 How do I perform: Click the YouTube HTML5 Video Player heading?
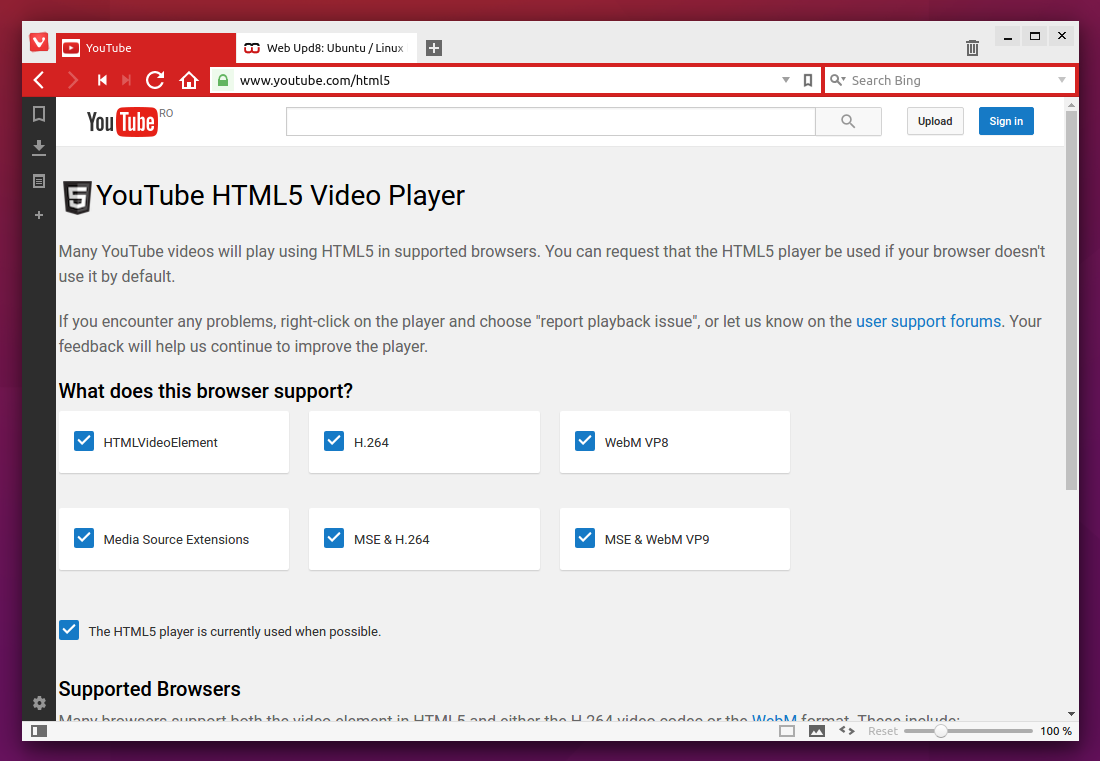(281, 196)
